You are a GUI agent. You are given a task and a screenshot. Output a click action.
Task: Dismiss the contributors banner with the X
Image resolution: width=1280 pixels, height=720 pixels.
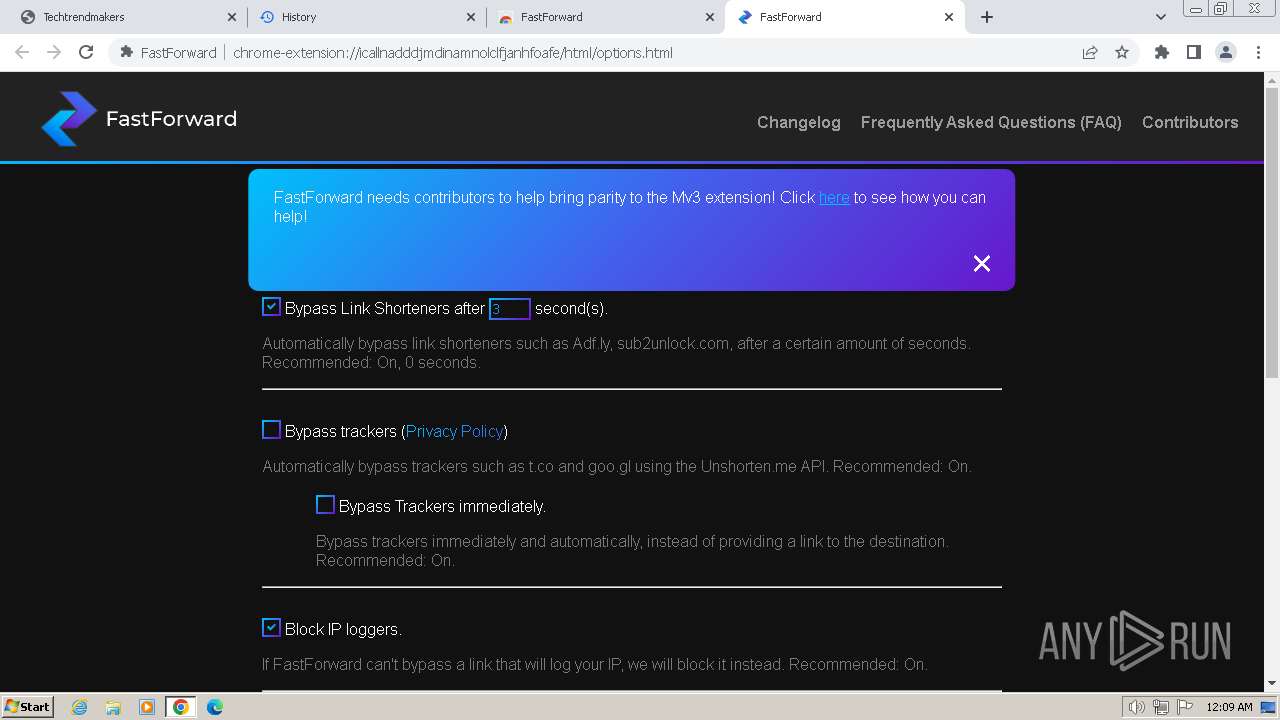point(982,263)
